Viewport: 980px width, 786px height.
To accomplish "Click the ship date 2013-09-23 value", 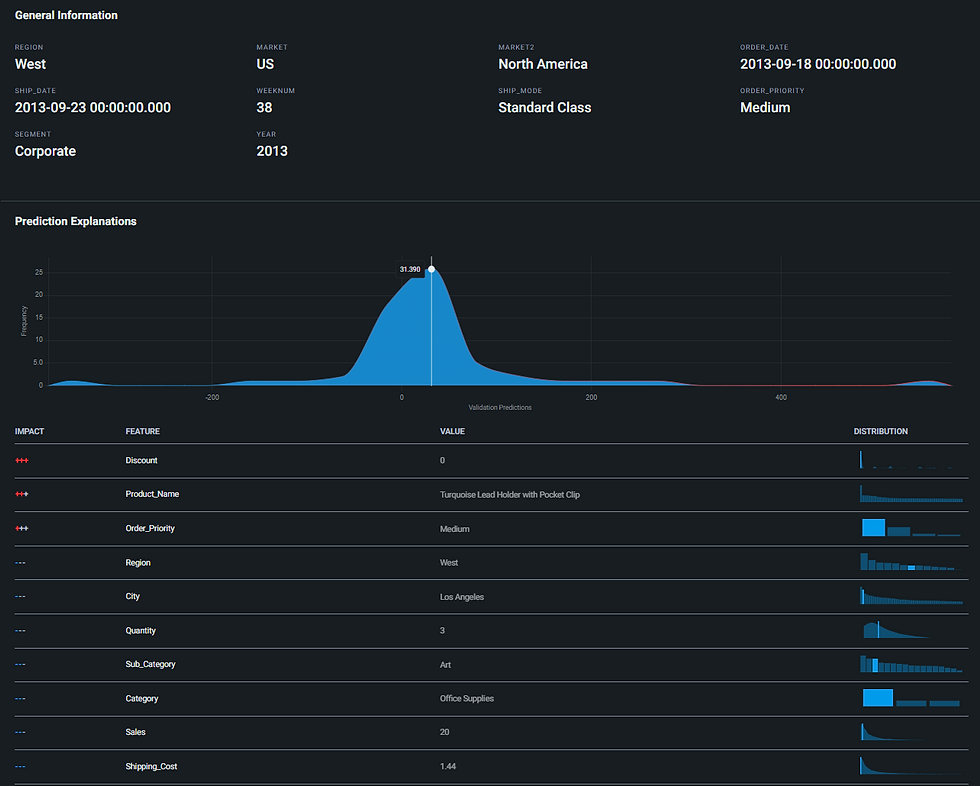I will (x=93, y=108).
